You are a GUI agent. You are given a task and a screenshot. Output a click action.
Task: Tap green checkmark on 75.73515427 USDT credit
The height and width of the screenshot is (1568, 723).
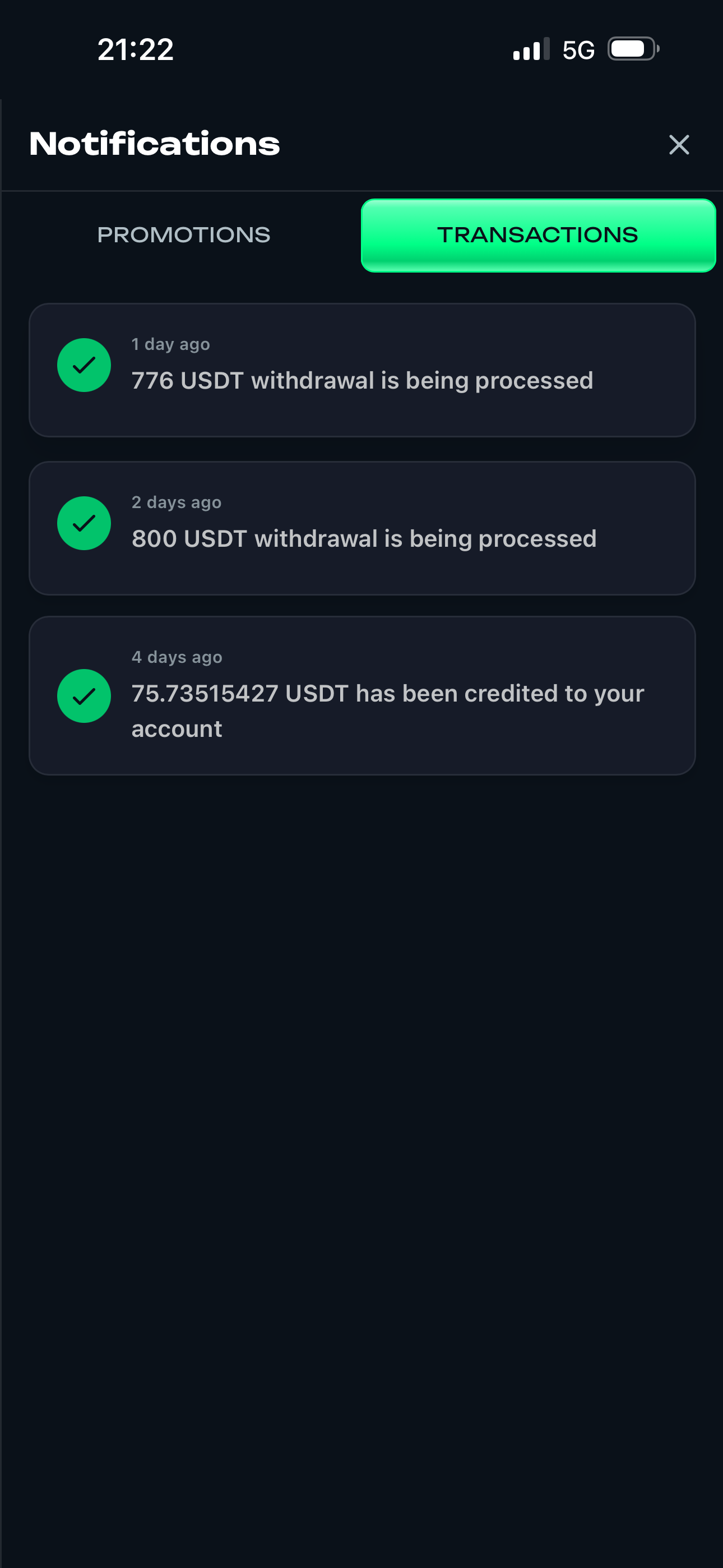pos(84,696)
